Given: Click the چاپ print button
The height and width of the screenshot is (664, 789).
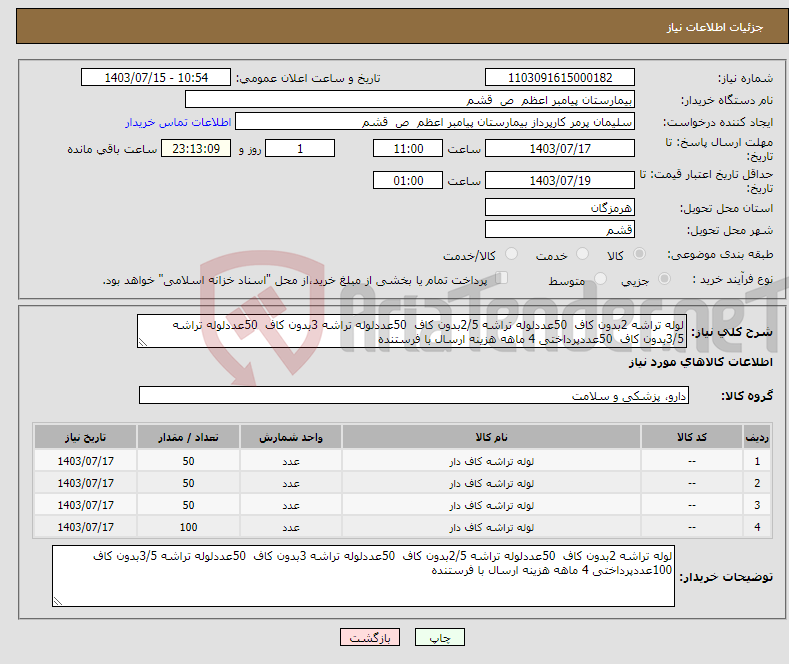Looking at the screenshot, I should coord(439,637).
